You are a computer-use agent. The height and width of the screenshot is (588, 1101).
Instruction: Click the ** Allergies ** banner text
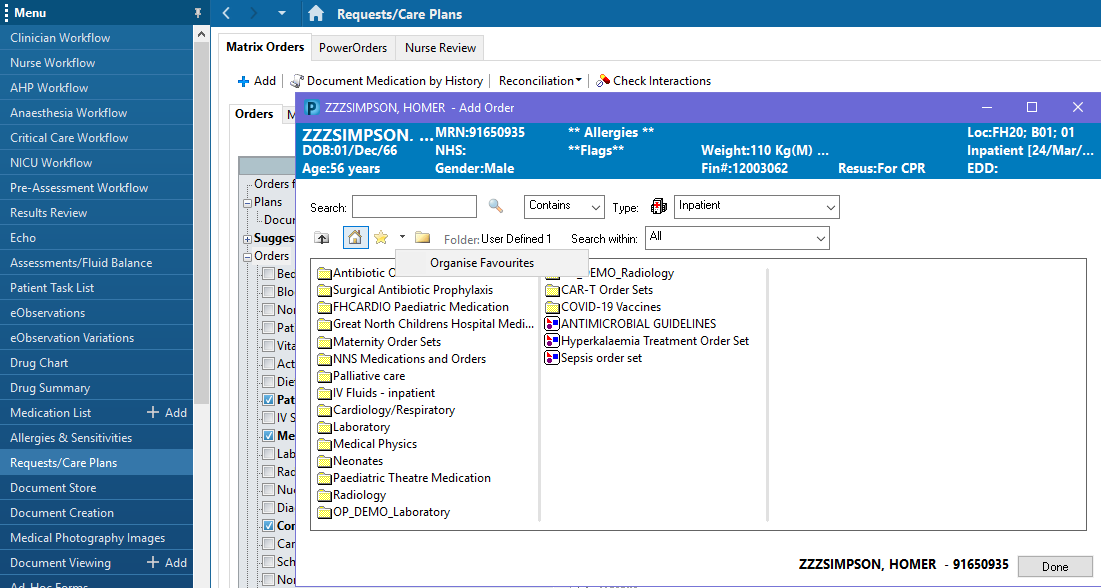pyautogui.click(x=611, y=132)
